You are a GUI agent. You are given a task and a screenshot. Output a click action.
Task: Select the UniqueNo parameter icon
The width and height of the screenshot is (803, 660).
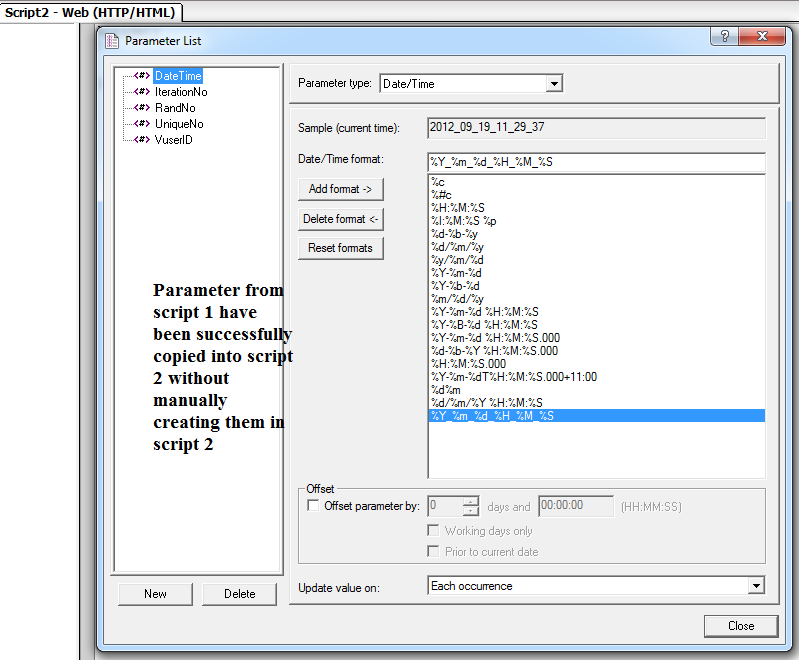143,123
